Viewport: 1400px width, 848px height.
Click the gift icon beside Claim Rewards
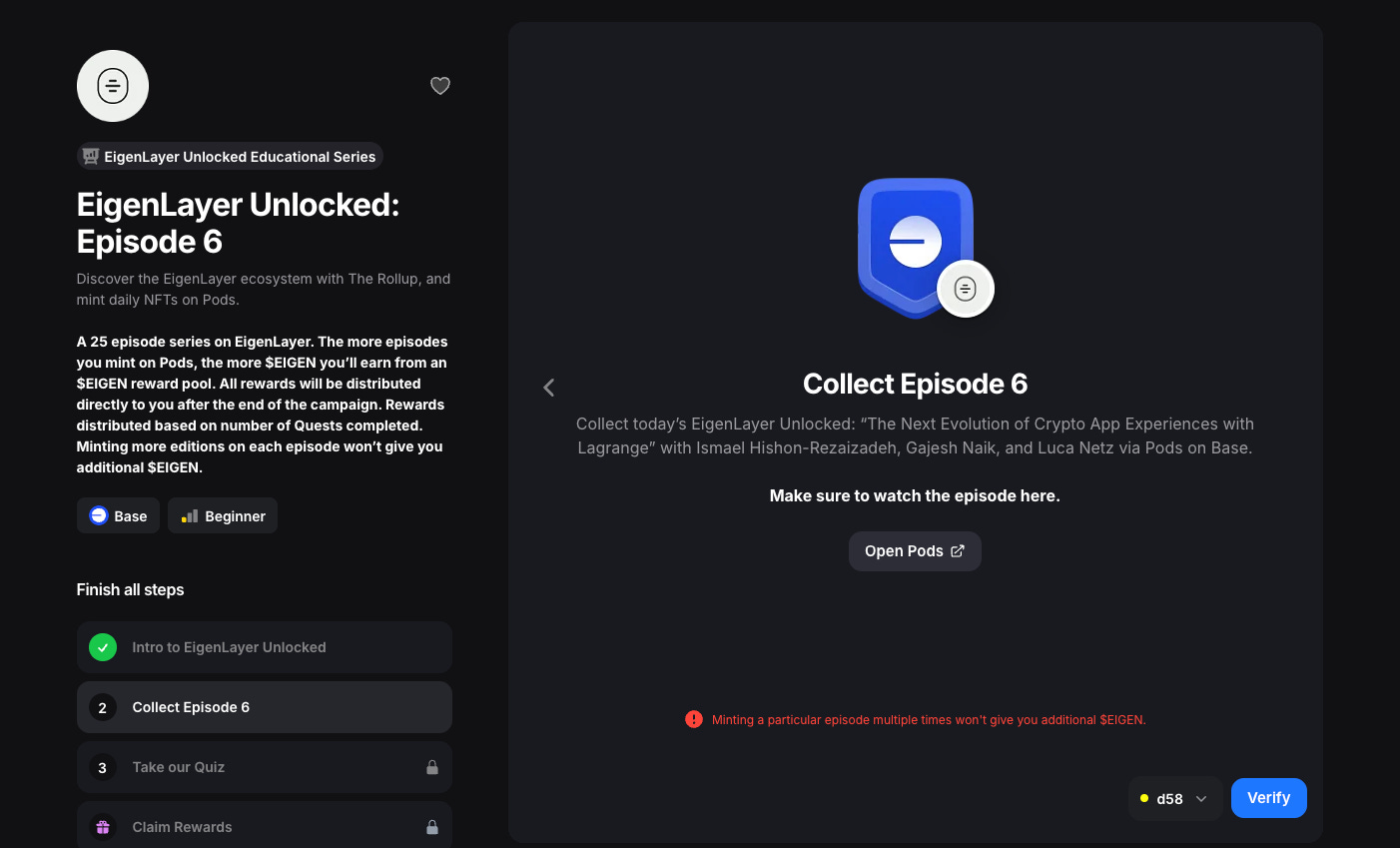tap(103, 827)
